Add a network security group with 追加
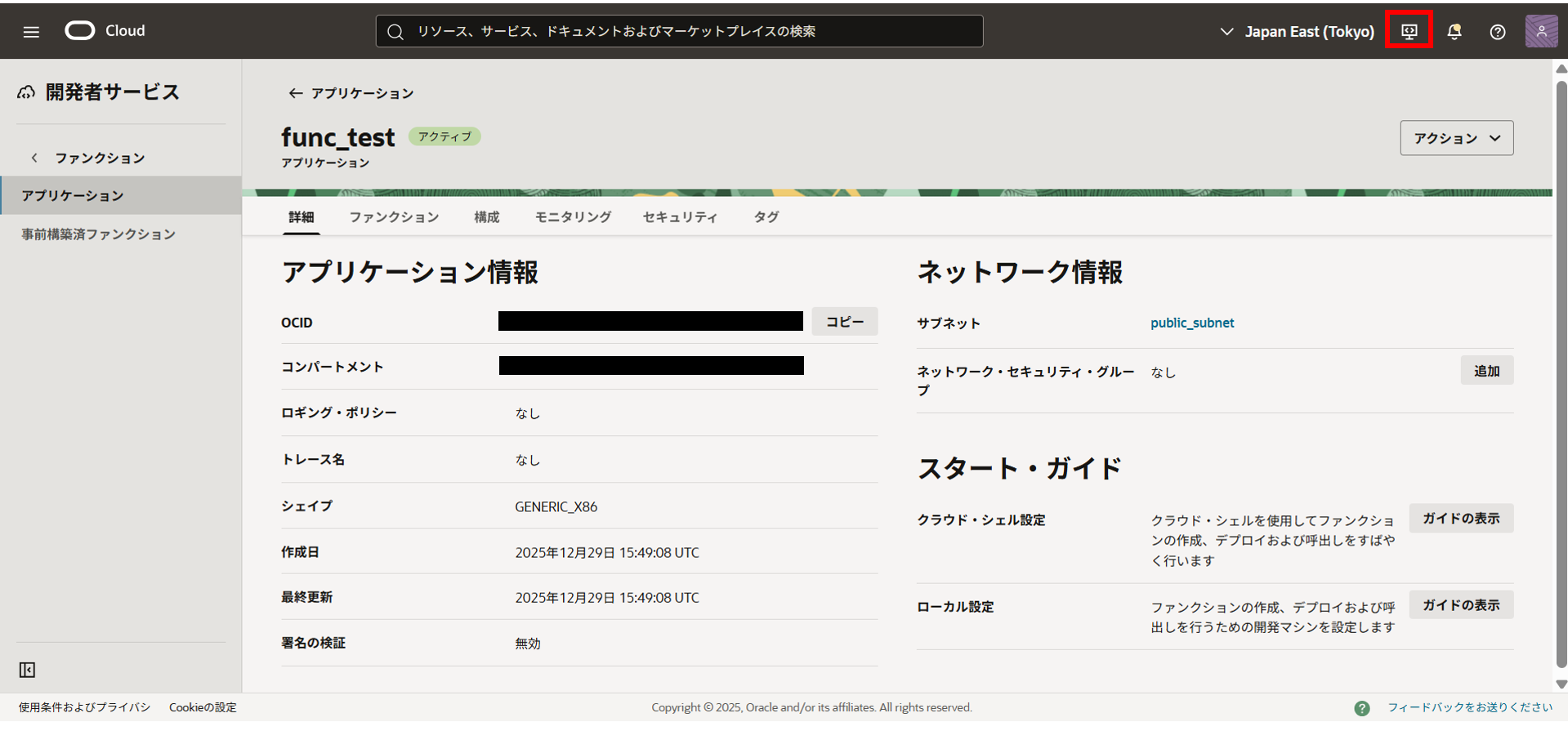 point(1486,371)
